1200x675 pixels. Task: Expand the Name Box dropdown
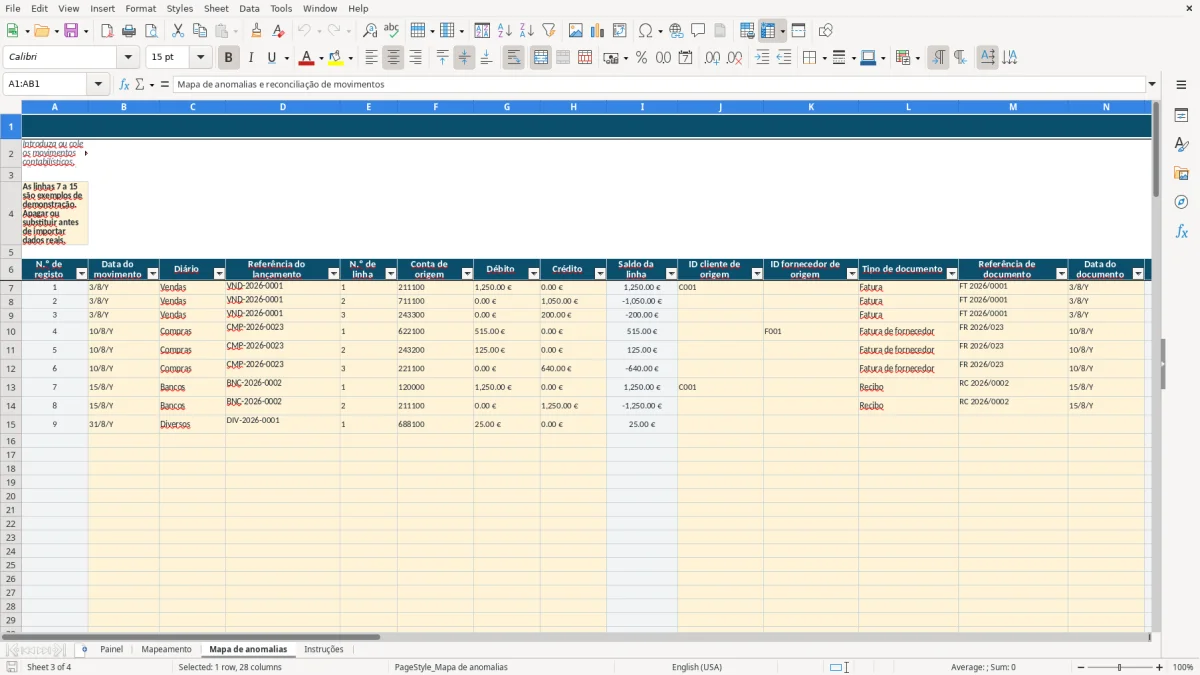(98, 84)
